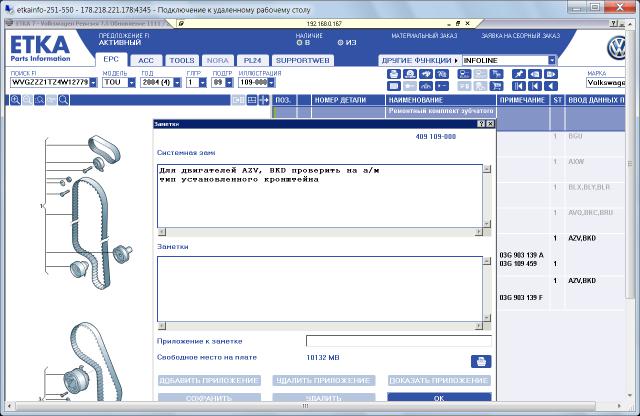Switch to the PL24 tab

tap(252, 60)
